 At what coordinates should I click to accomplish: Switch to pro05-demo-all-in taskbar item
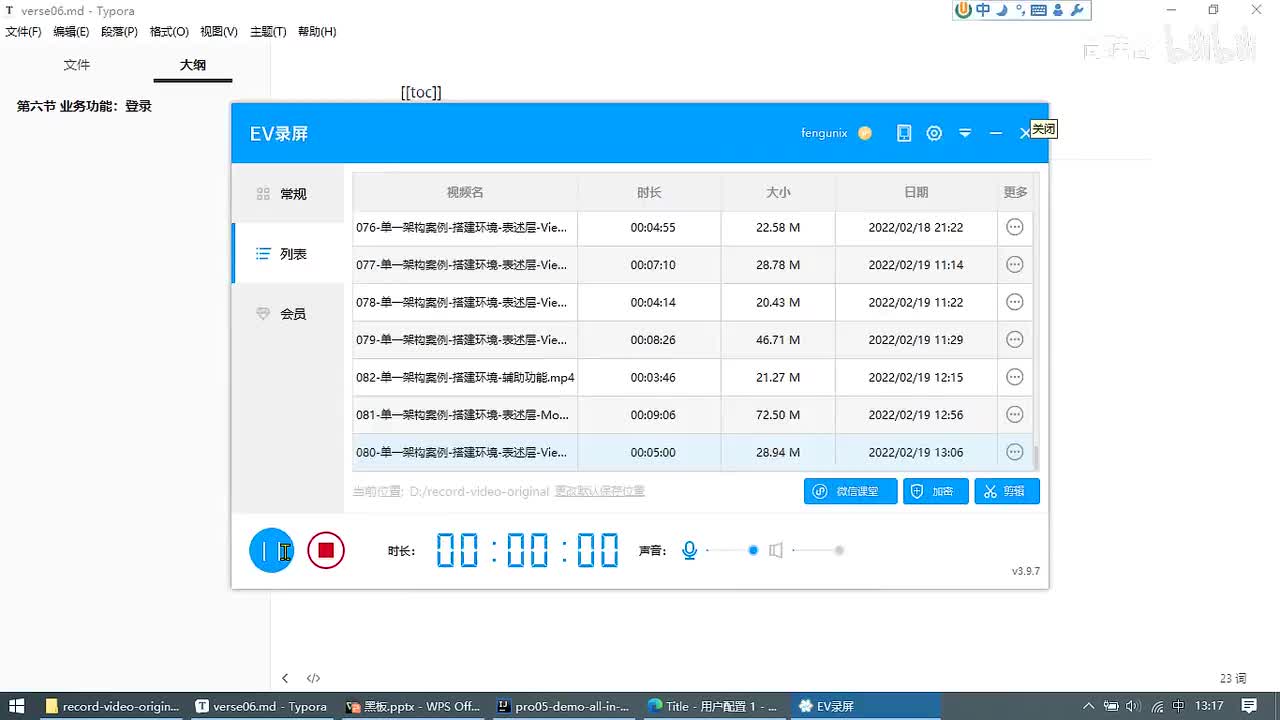tap(563, 706)
